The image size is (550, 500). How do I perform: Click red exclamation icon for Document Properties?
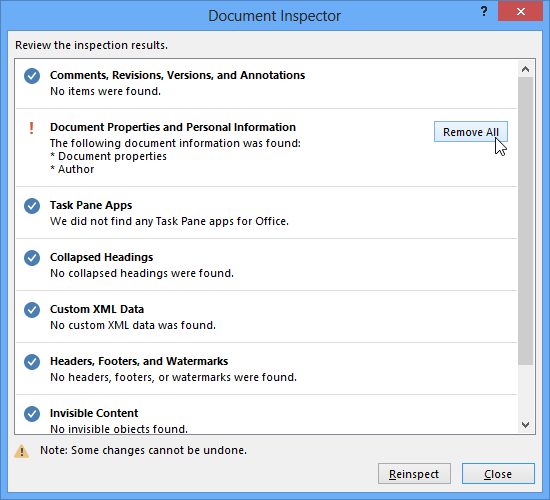click(x=32, y=128)
